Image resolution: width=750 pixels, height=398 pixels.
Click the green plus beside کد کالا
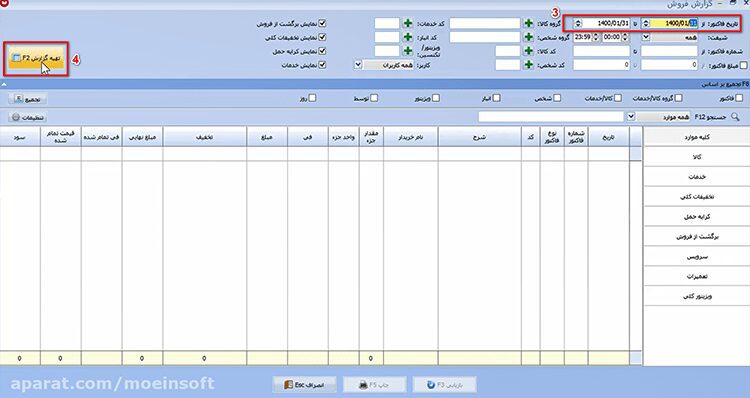coord(529,51)
